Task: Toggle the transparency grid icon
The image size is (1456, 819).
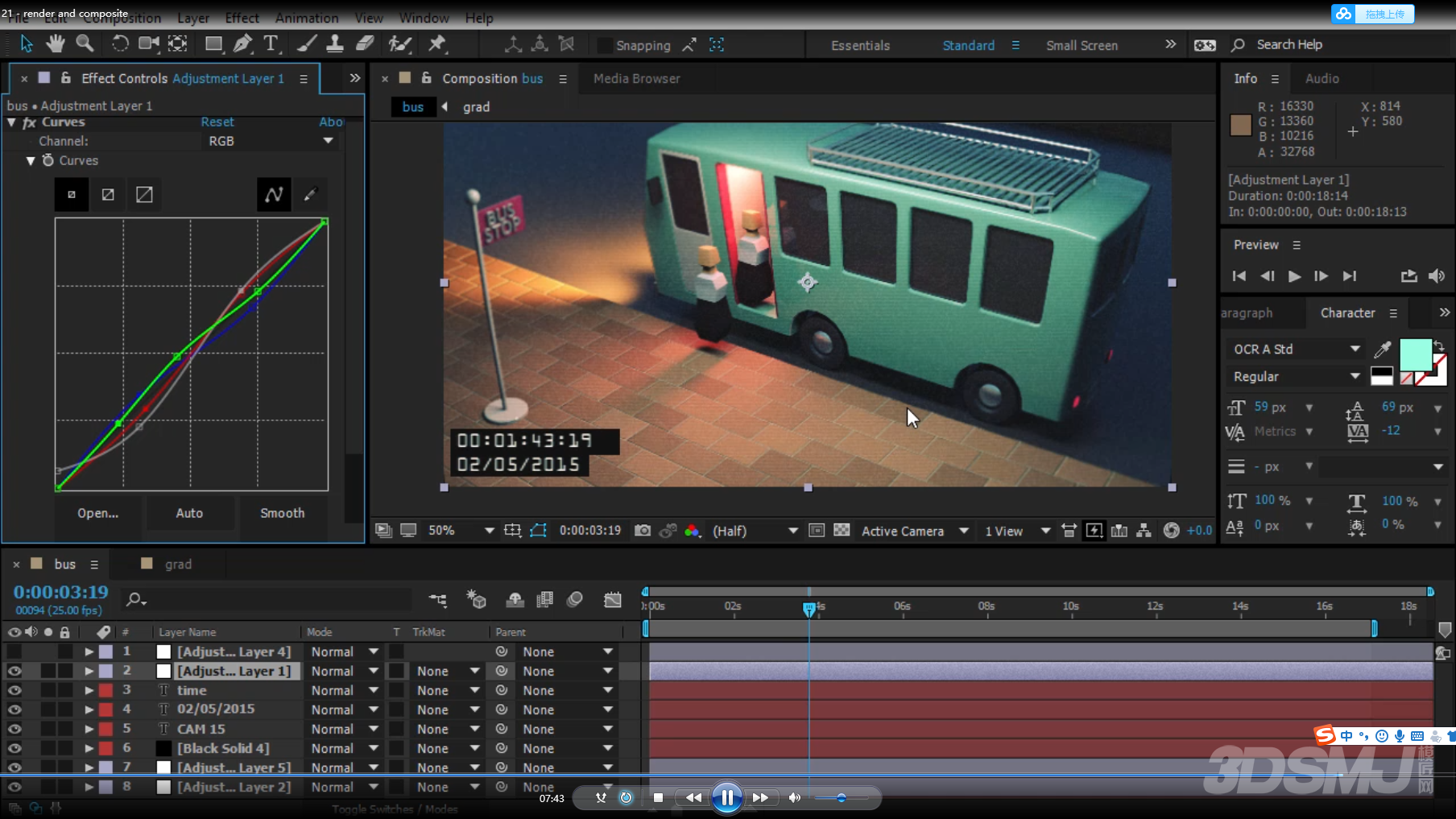Action: coord(842,530)
